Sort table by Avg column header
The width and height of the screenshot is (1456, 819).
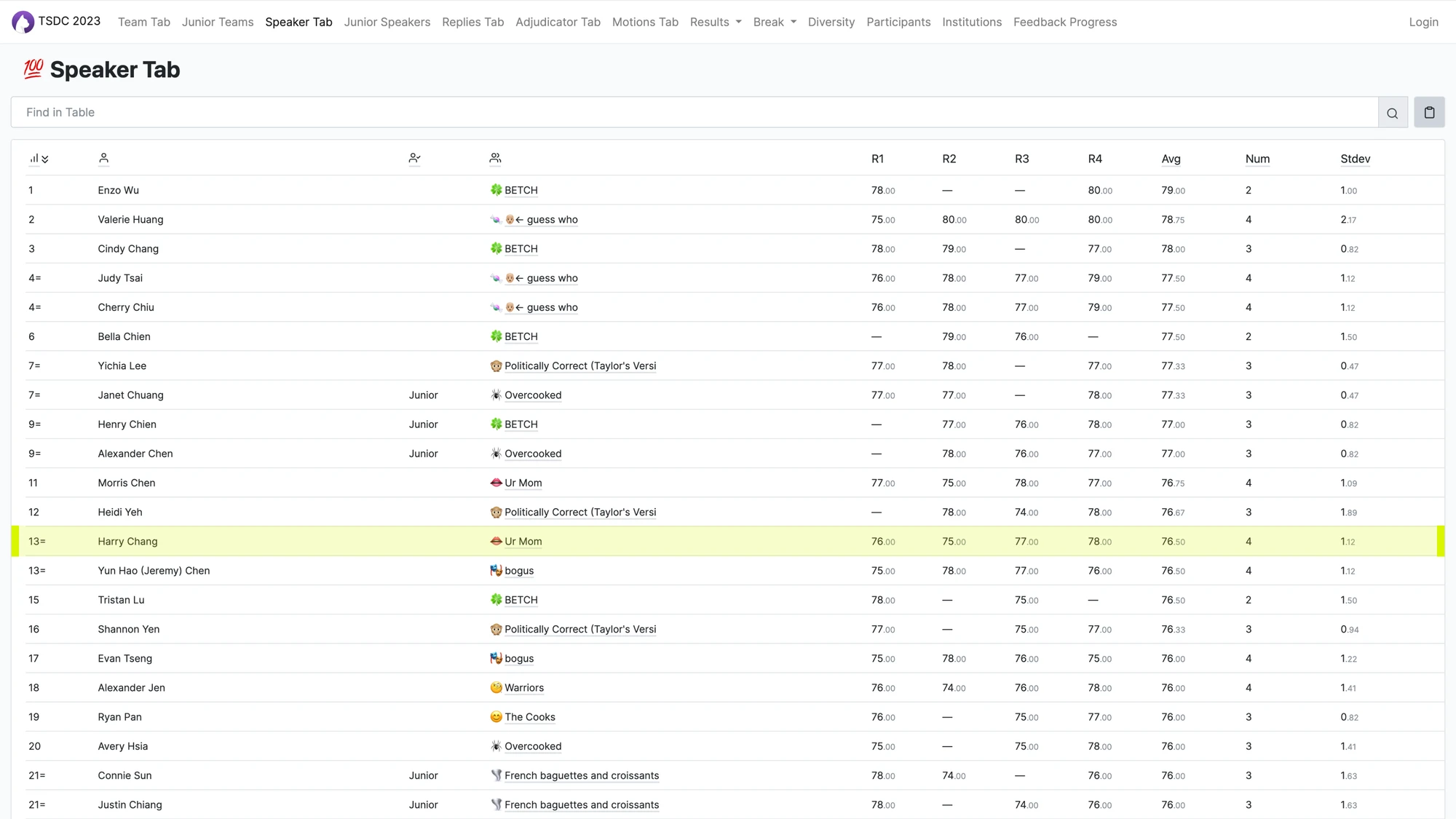pos(1171,159)
